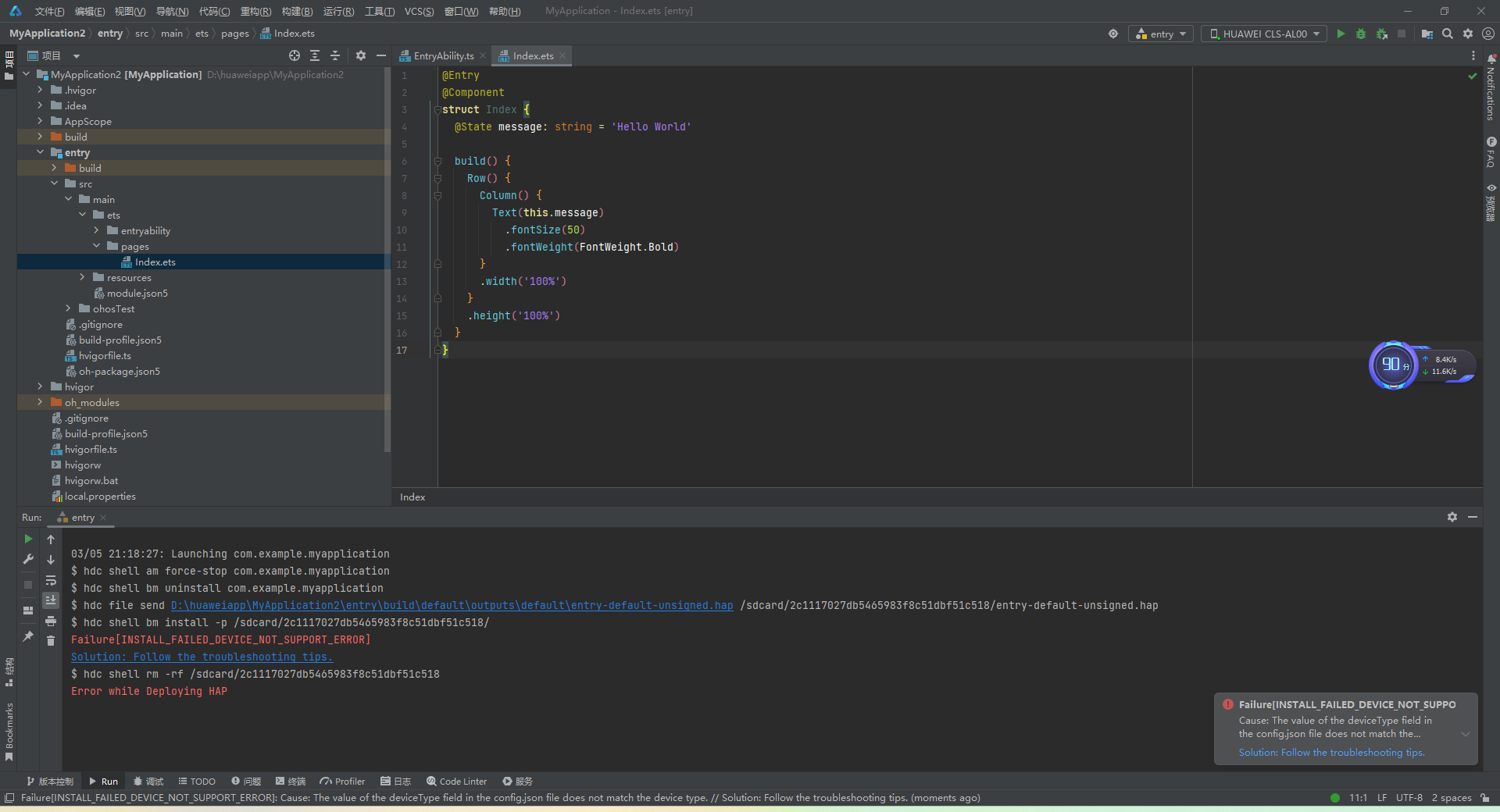Screen dimensions: 1500x812
Task: Select module.json5 in the project tree
Action: (137, 293)
